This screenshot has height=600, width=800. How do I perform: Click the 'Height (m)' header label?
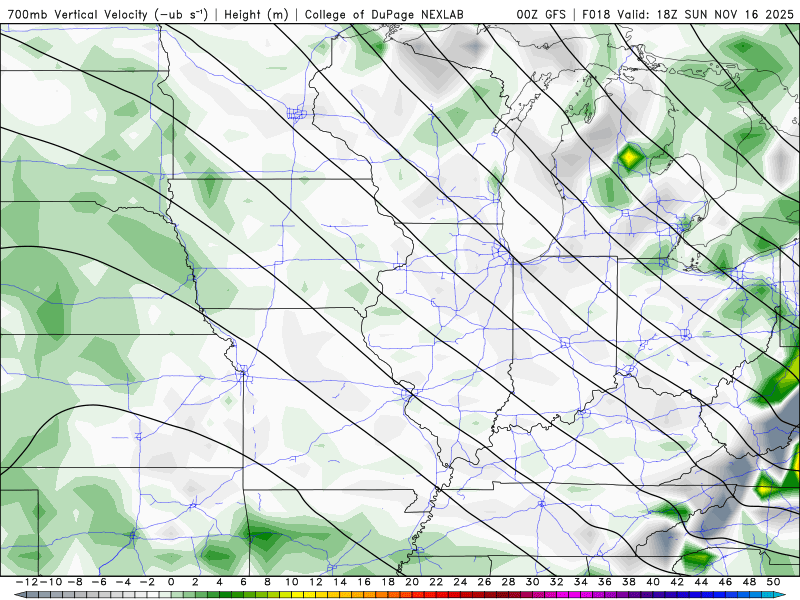(256, 14)
